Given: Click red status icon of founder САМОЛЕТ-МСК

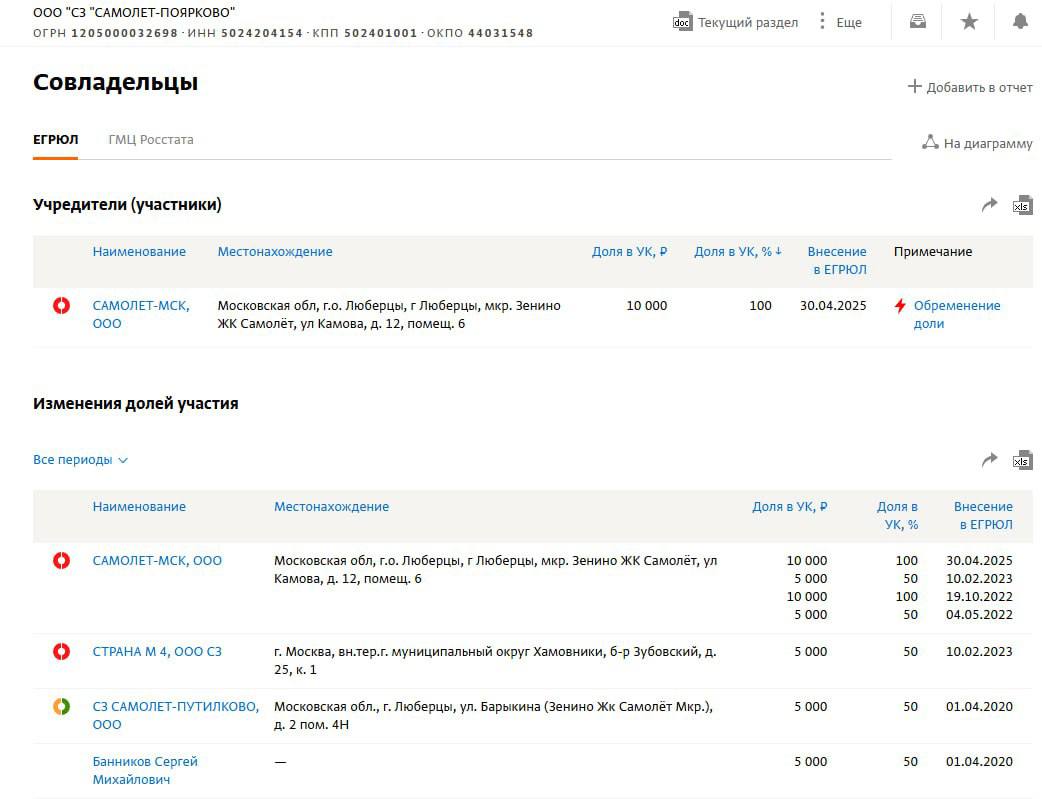Looking at the screenshot, I should click(61, 306).
